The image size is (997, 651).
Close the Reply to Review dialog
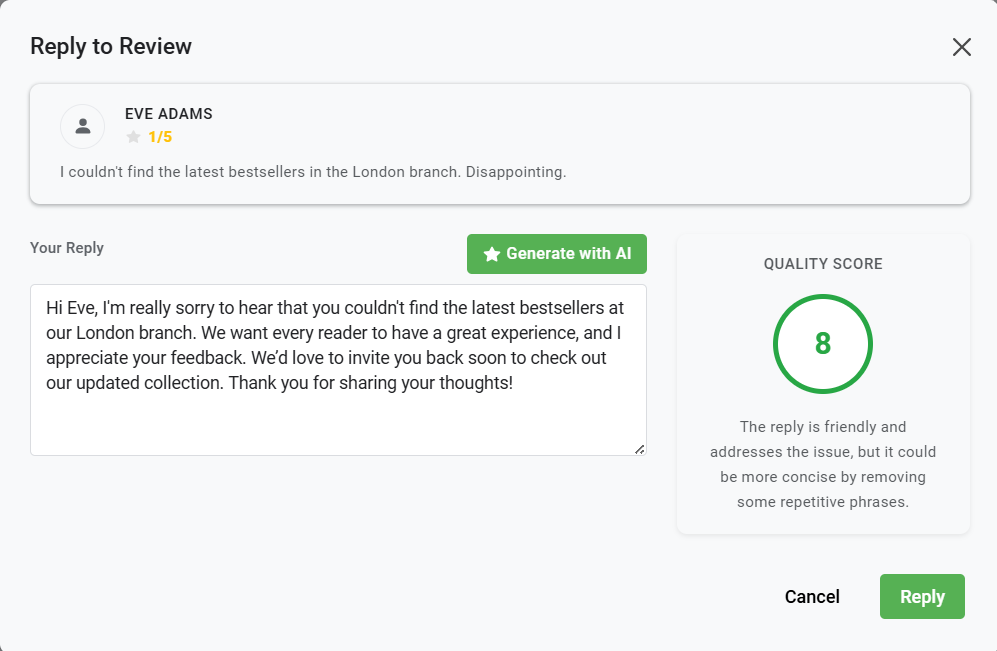[x=961, y=47]
